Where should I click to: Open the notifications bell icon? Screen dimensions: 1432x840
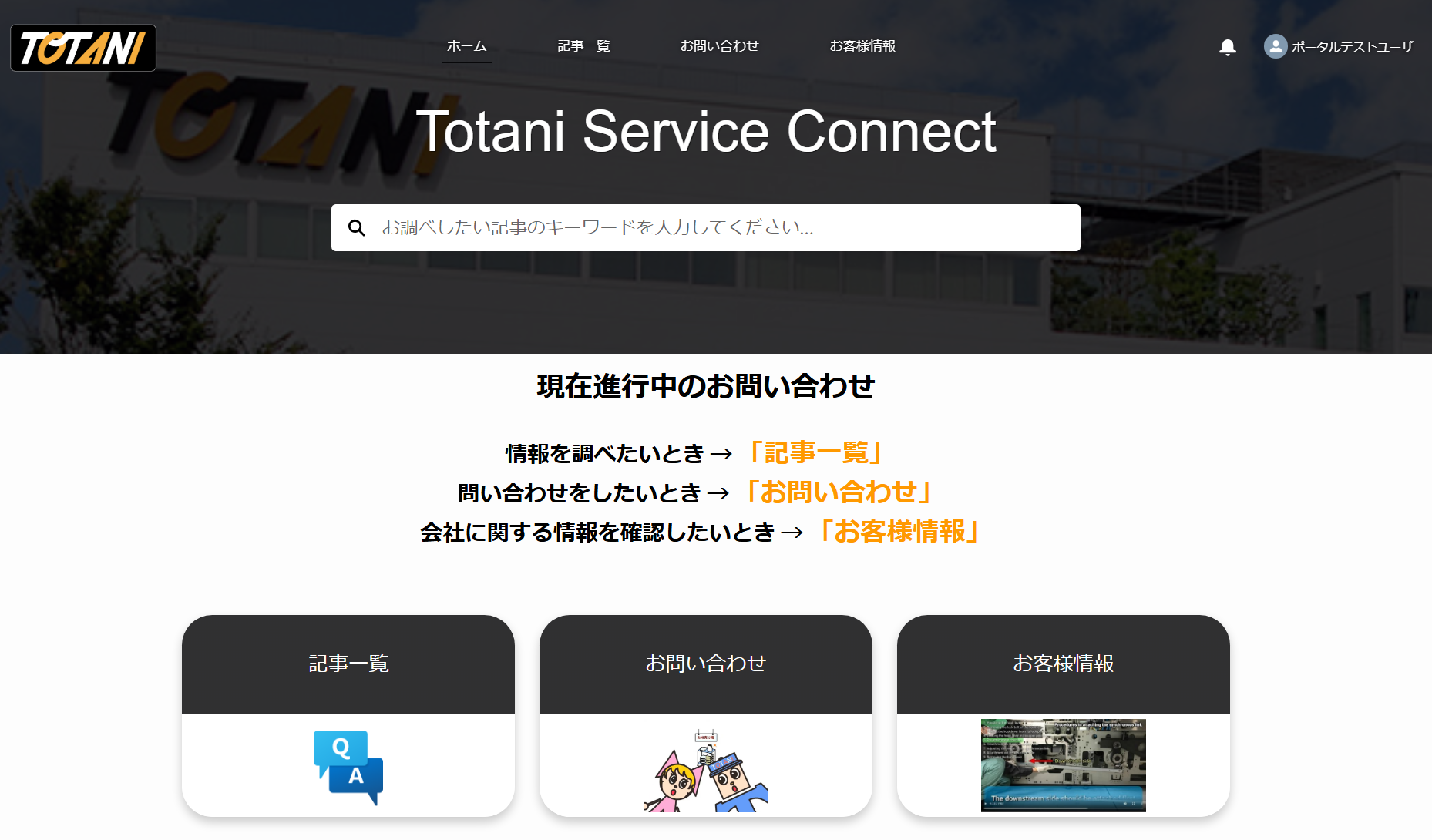(x=1228, y=47)
